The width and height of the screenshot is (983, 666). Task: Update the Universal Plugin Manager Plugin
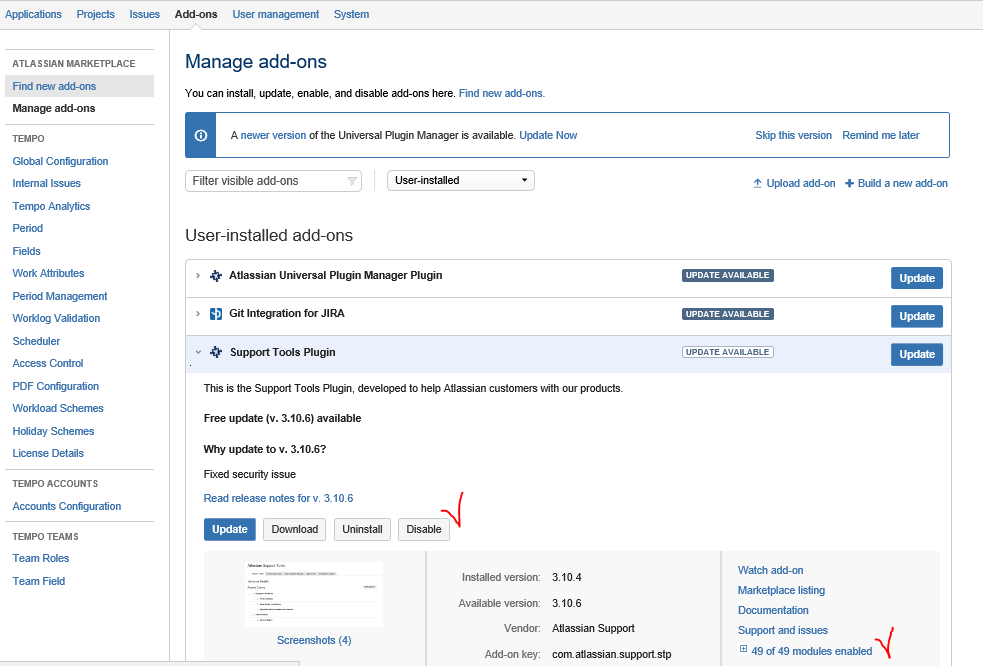click(917, 278)
